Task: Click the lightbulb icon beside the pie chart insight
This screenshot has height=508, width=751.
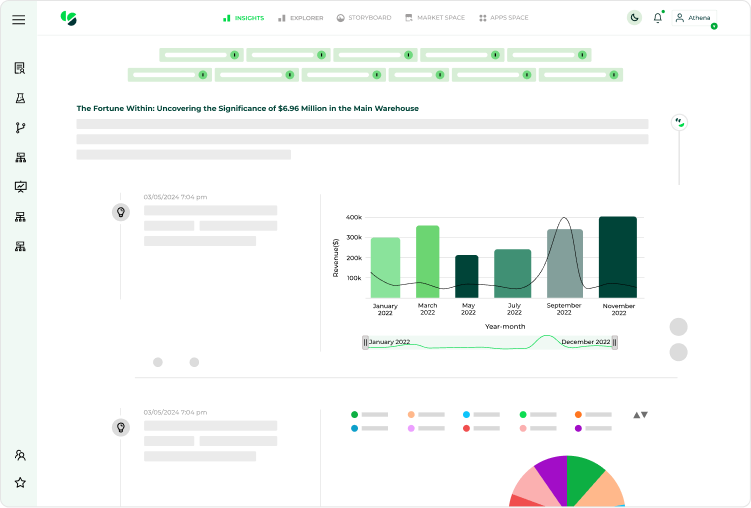Action: 121,427
